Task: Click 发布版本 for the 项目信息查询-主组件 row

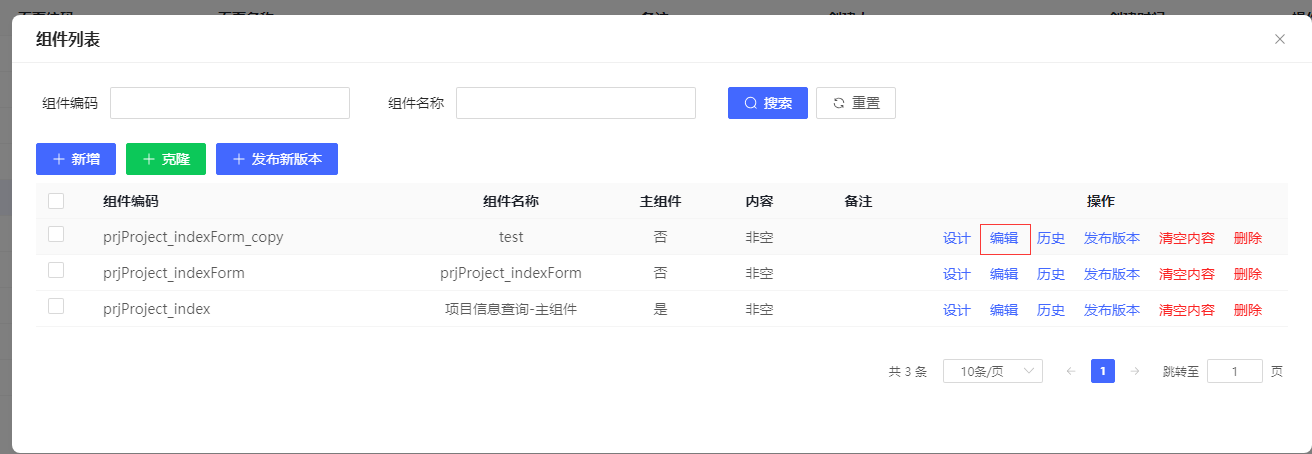Action: pyautogui.click(x=1112, y=310)
